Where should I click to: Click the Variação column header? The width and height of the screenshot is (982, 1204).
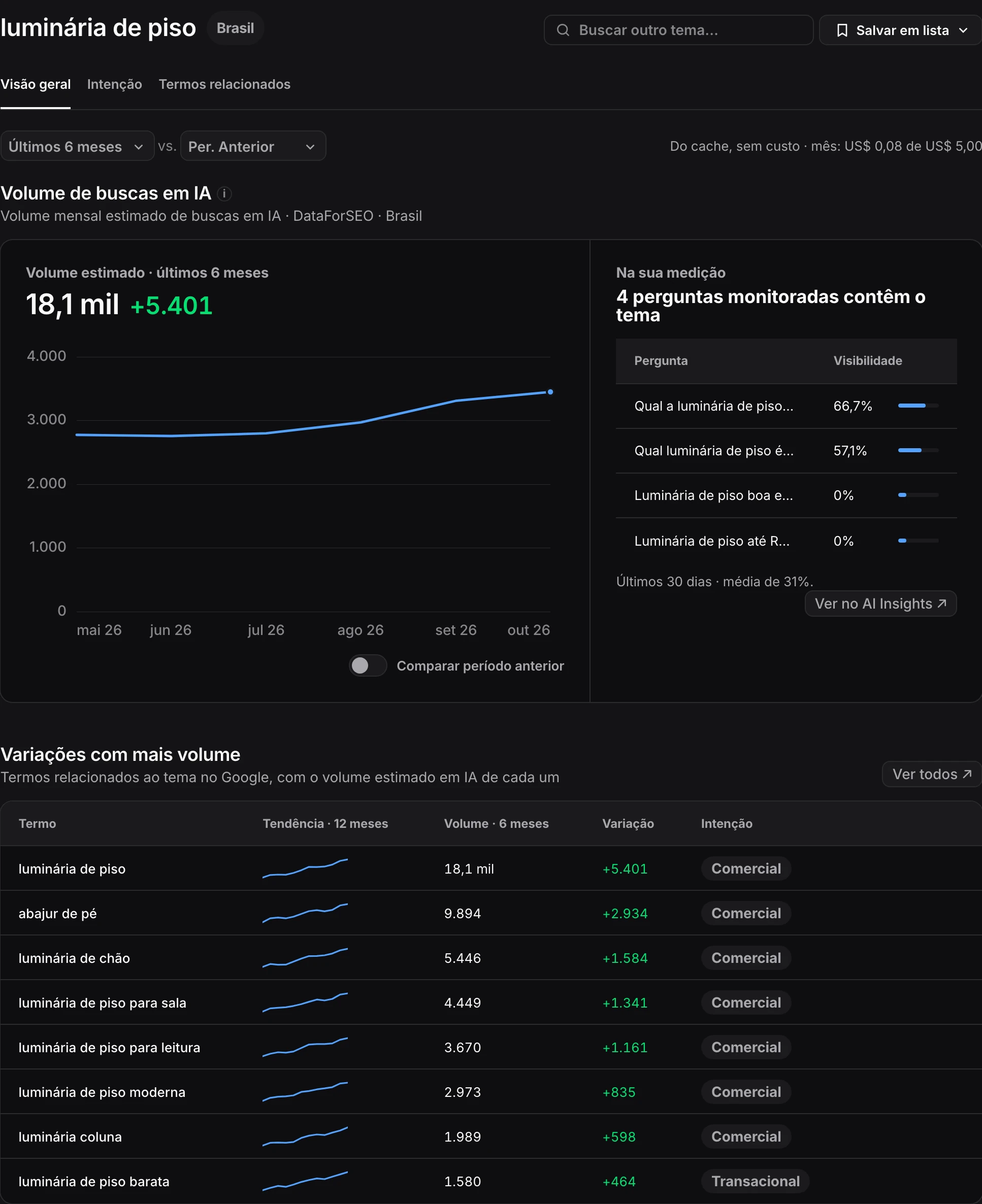click(x=628, y=823)
